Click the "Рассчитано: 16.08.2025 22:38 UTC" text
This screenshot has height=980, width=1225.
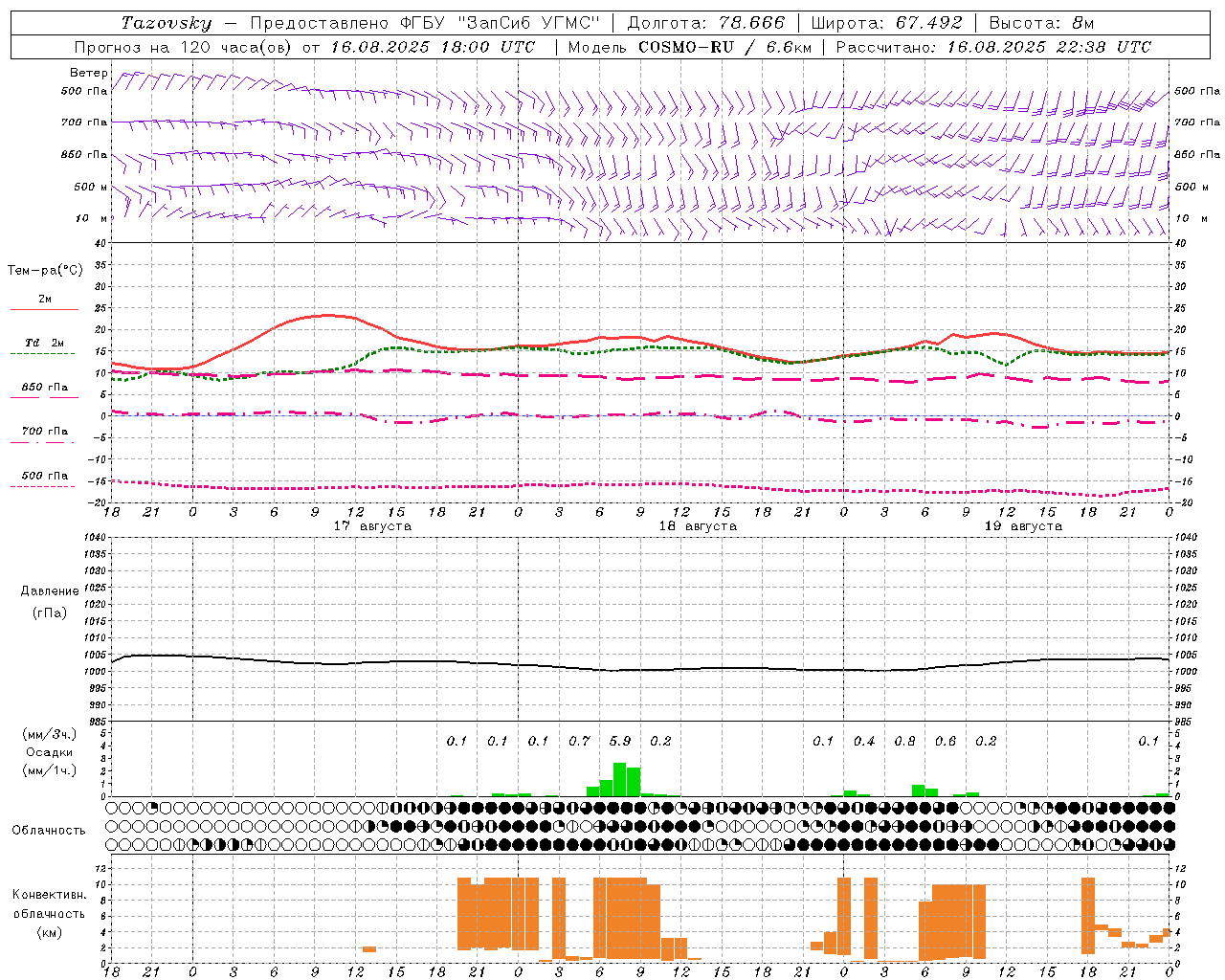pos(993,47)
